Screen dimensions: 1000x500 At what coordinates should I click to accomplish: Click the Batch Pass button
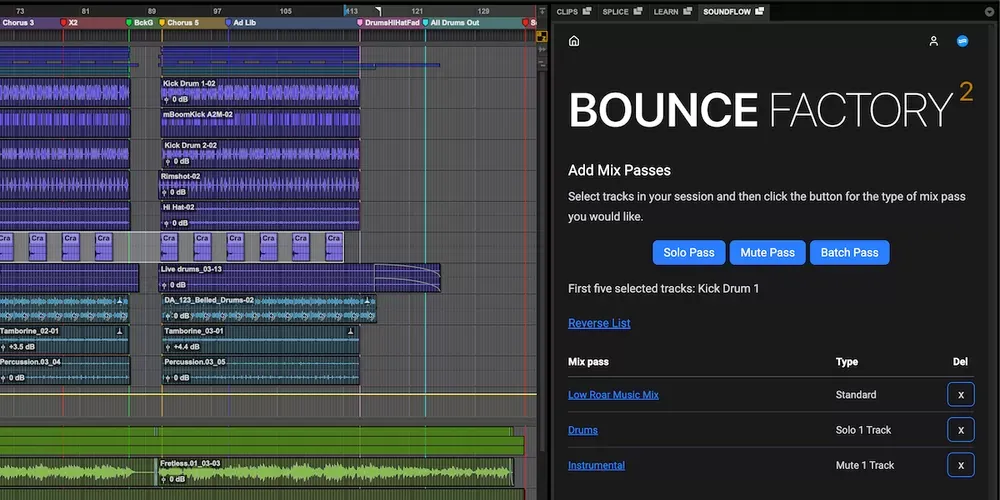[x=849, y=253]
